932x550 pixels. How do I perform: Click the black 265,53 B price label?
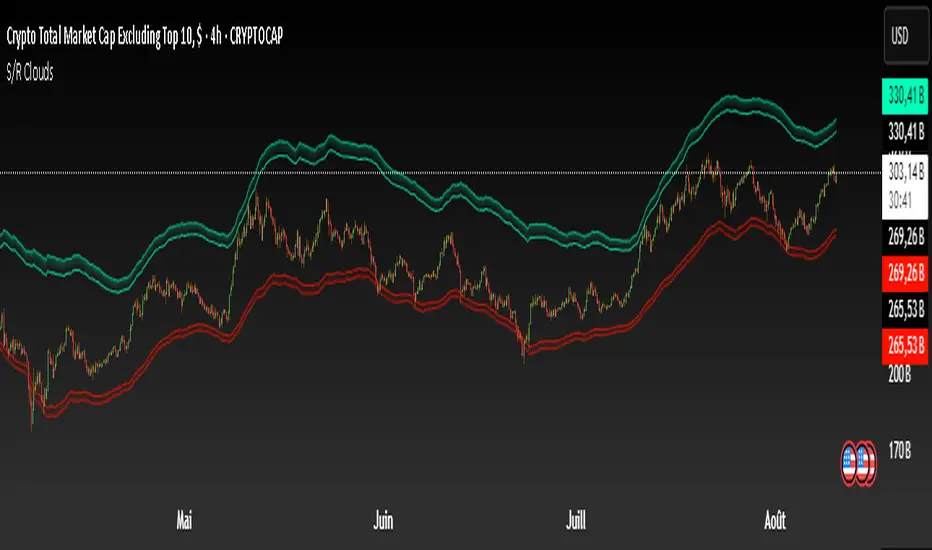point(905,309)
